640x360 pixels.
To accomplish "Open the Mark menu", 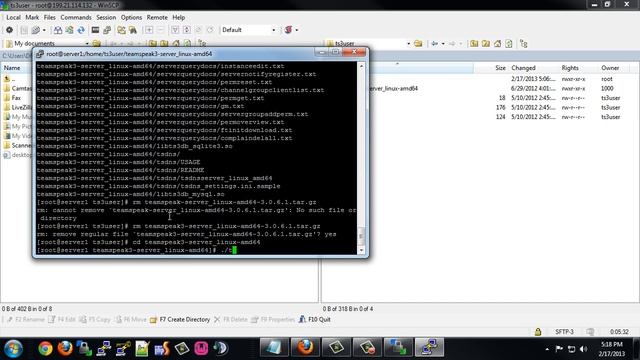I will (x=32, y=18).
